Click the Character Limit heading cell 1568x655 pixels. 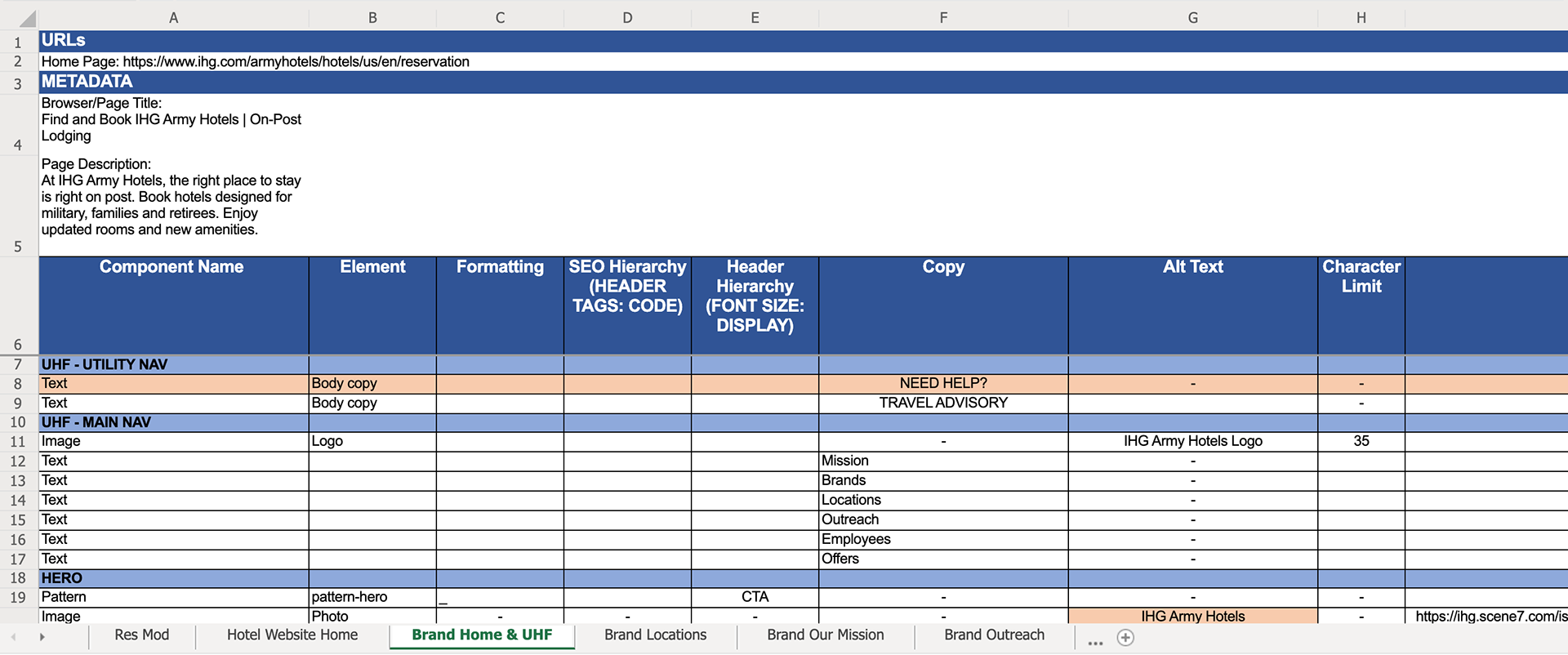point(1361,305)
